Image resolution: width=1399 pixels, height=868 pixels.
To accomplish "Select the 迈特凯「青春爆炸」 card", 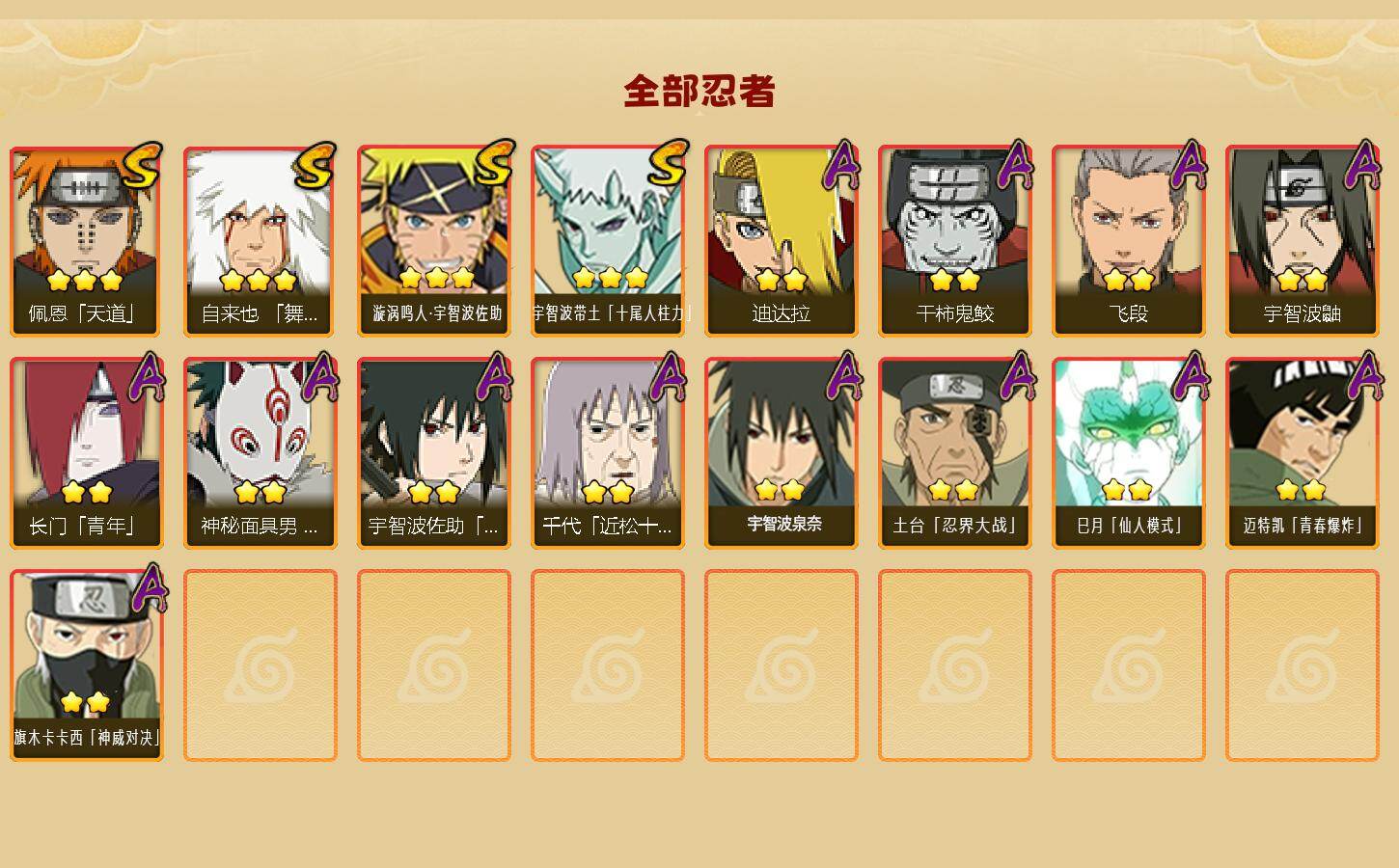I will (1303, 453).
